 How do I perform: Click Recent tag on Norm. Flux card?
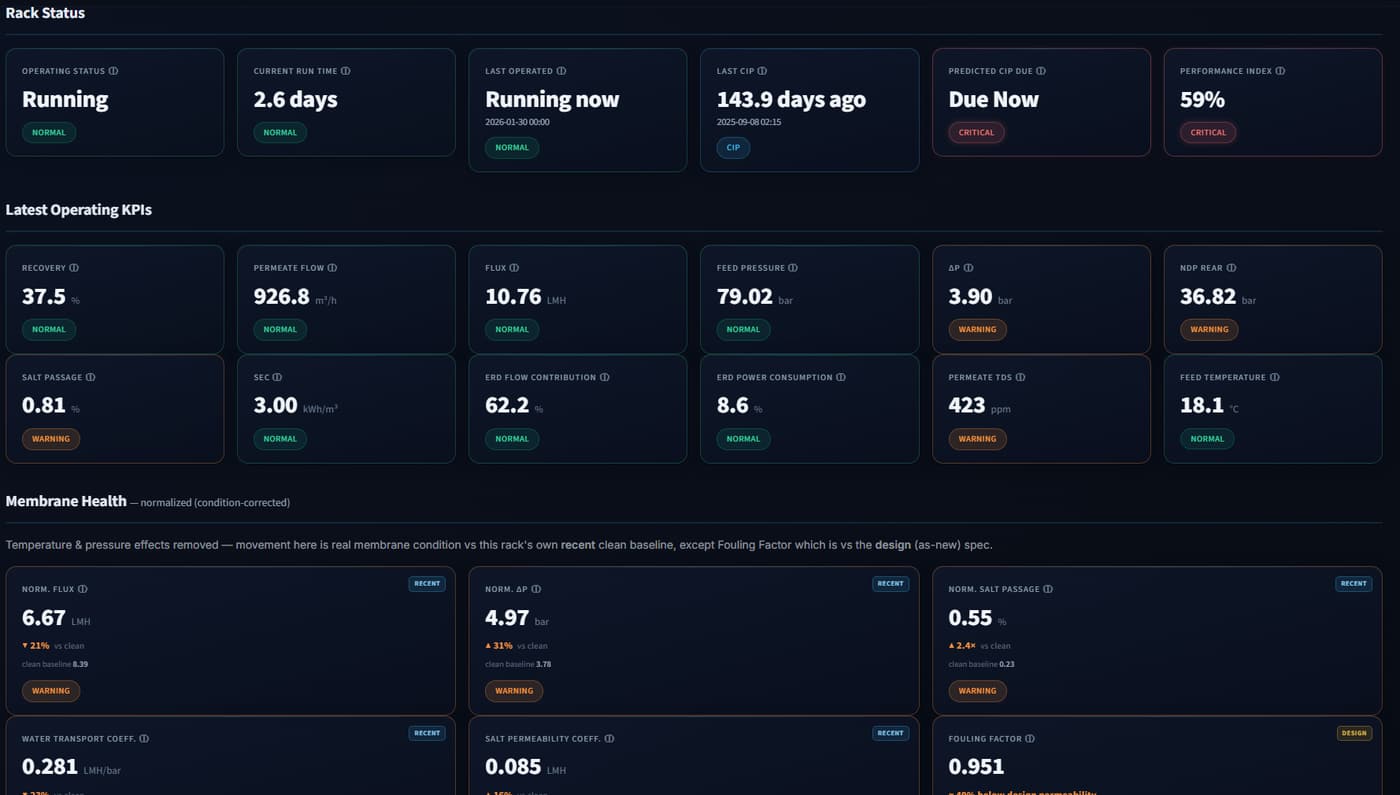[x=427, y=583]
